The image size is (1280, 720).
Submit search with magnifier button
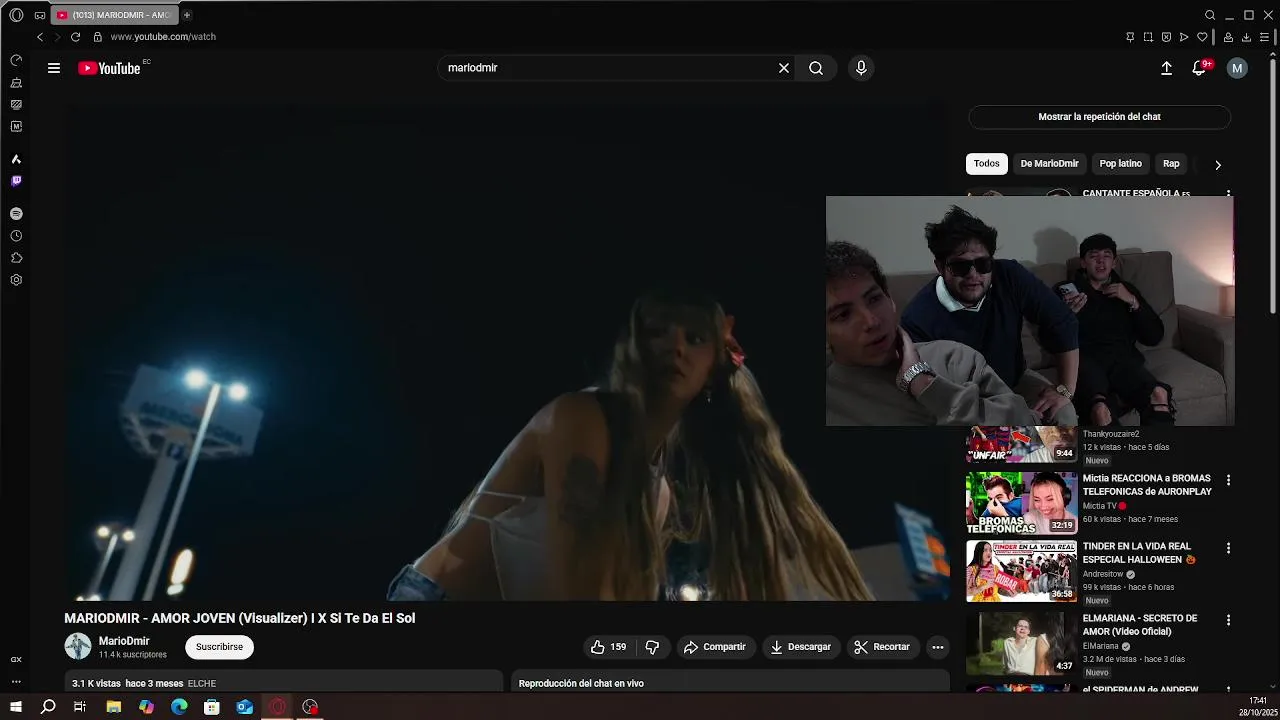tap(816, 68)
